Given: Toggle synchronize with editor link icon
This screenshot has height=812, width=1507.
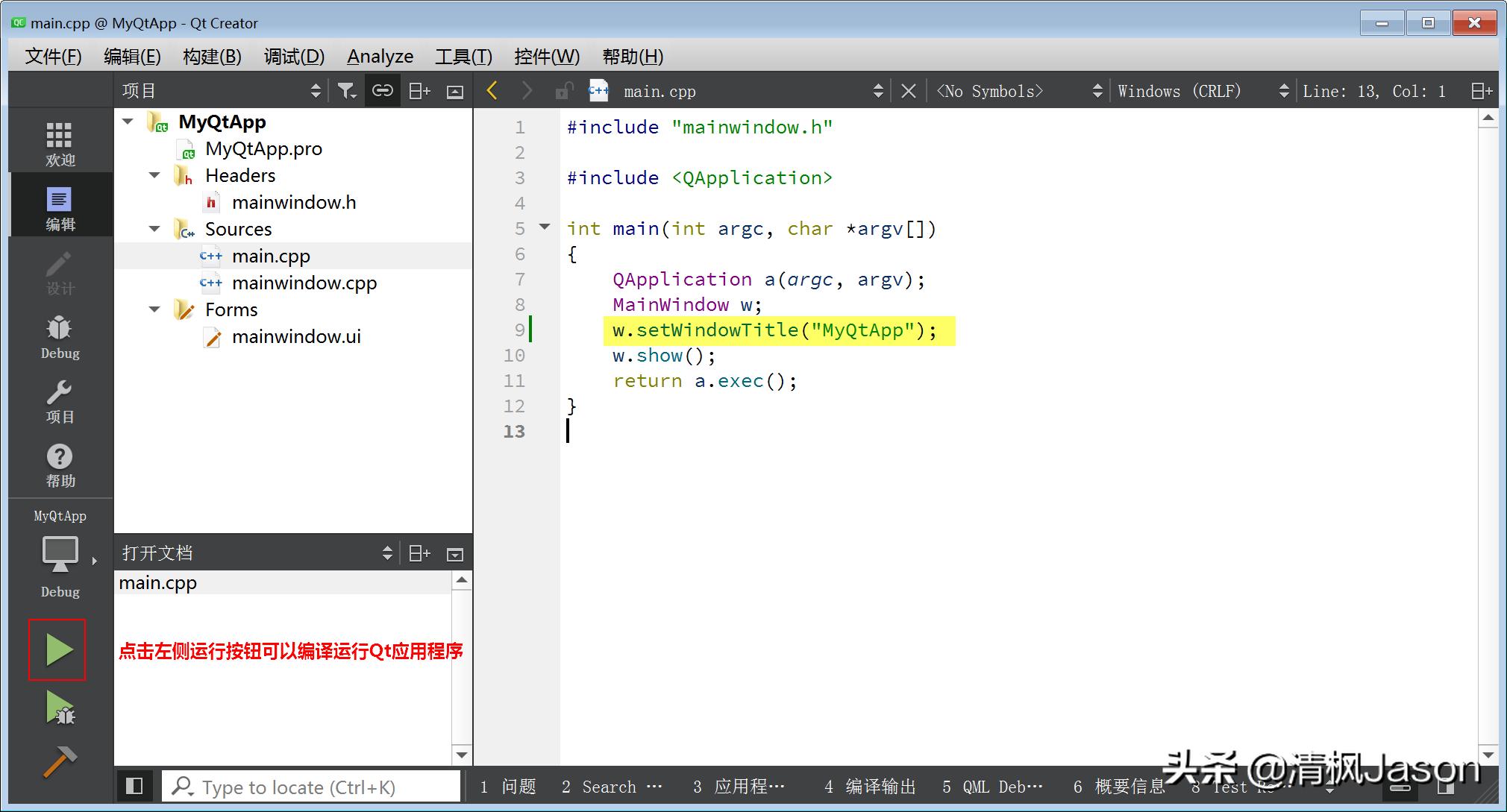Looking at the screenshot, I should point(383,89).
